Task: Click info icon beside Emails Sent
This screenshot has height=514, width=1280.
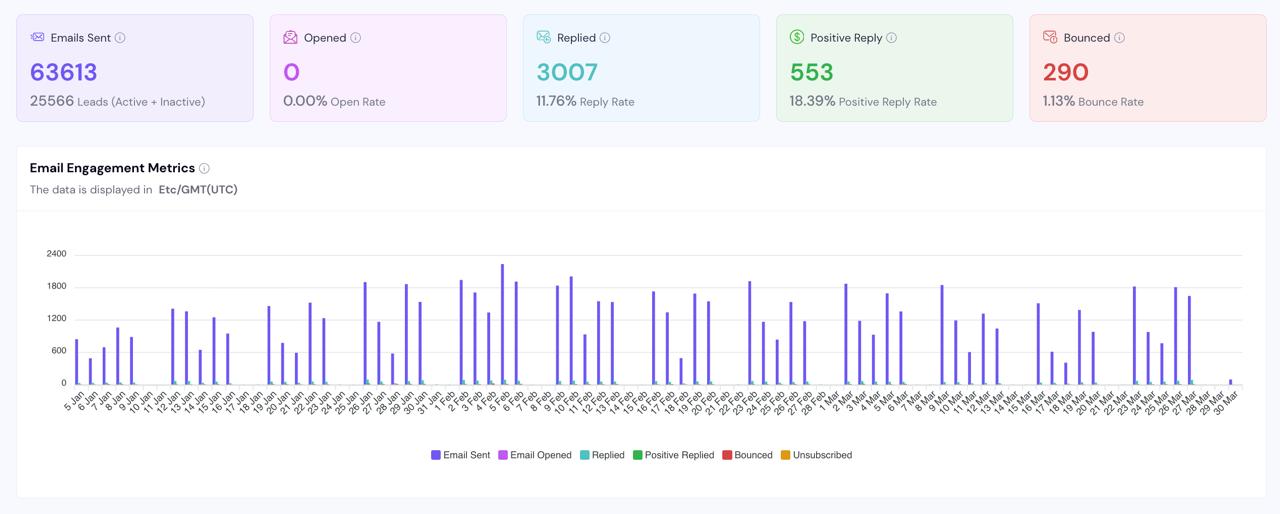Action: [120, 38]
